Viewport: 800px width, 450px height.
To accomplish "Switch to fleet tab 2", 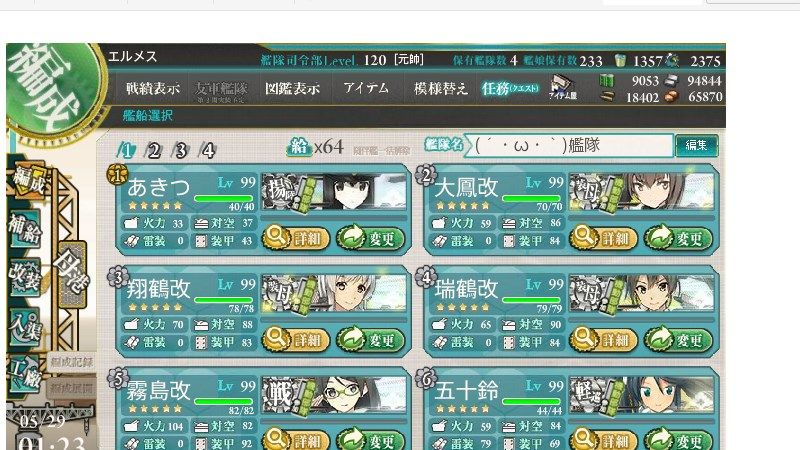I will tap(153, 151).
